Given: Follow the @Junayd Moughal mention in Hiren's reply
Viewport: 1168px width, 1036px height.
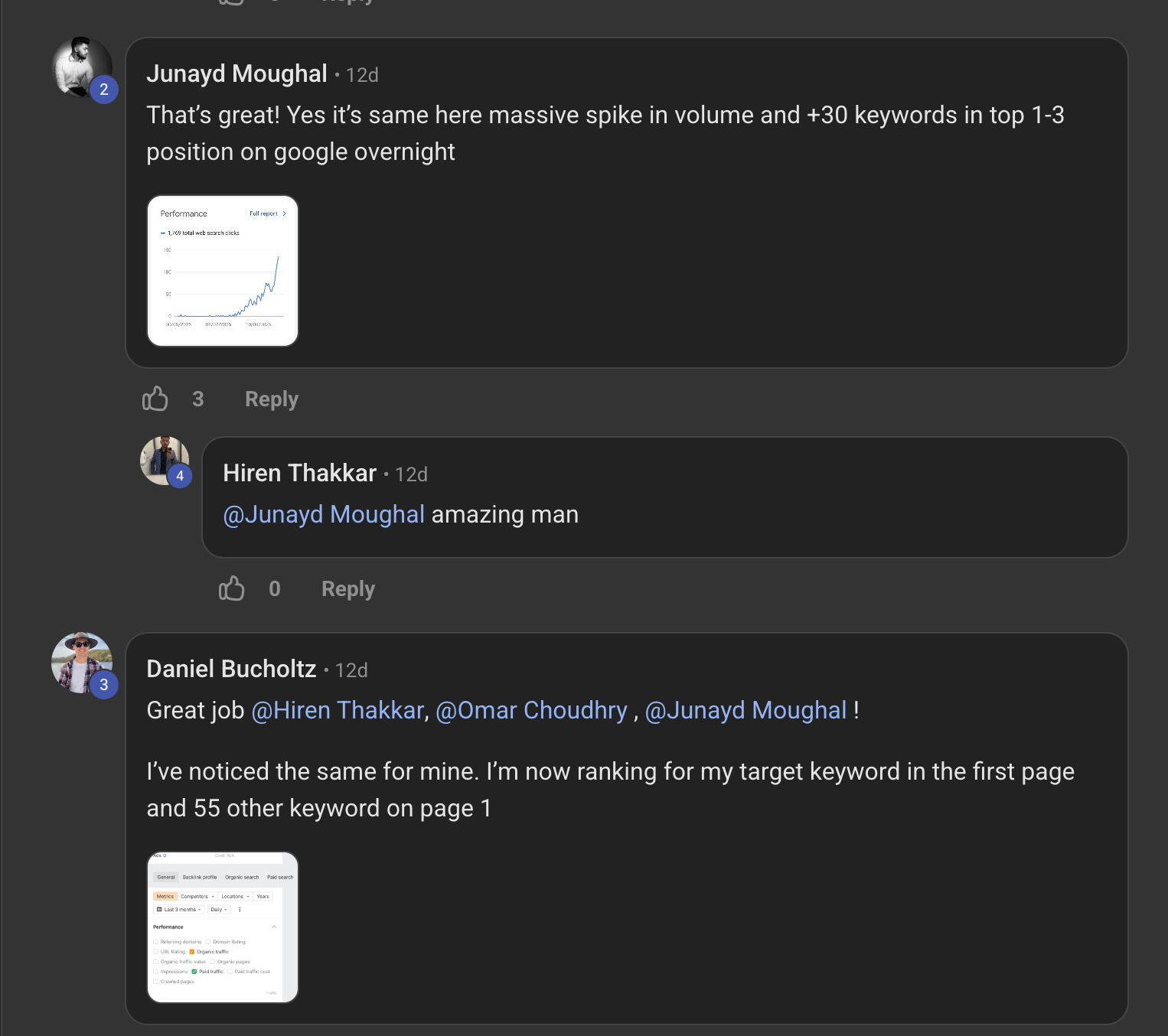Looking at the screenshot, I should point(324,515).
